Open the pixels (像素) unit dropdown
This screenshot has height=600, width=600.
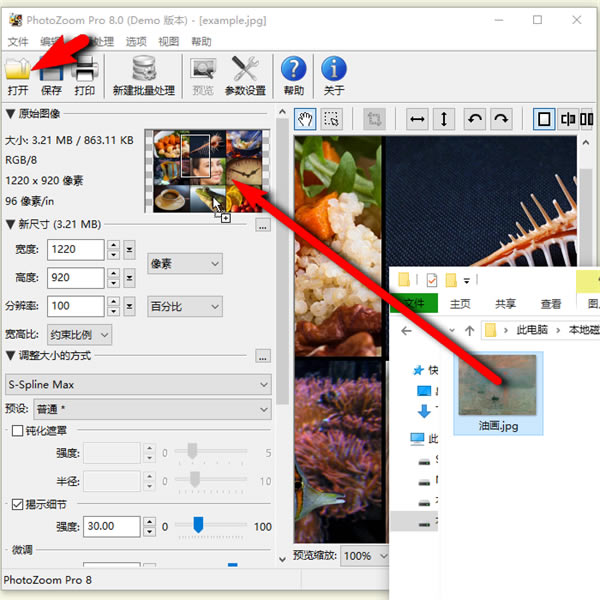point(185,264)
